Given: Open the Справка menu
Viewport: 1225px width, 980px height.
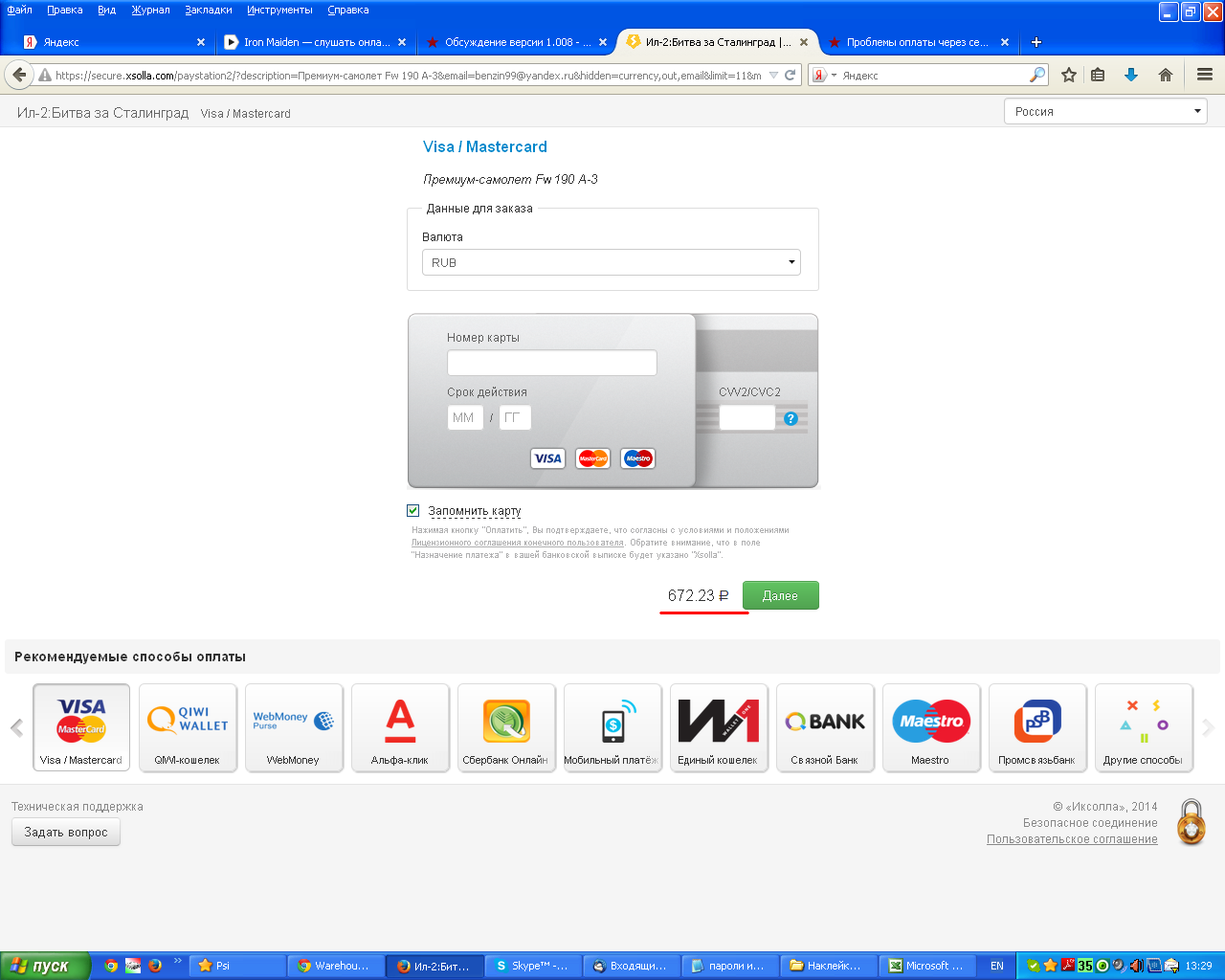Looking at the screenshot, I should point(348,10).
